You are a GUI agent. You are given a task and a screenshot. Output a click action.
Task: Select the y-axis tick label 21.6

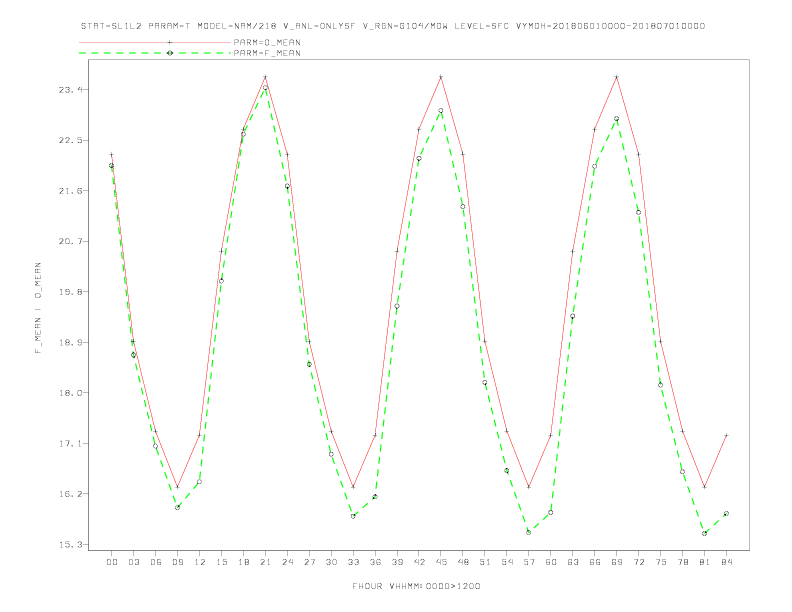click(x=70, y=191)
